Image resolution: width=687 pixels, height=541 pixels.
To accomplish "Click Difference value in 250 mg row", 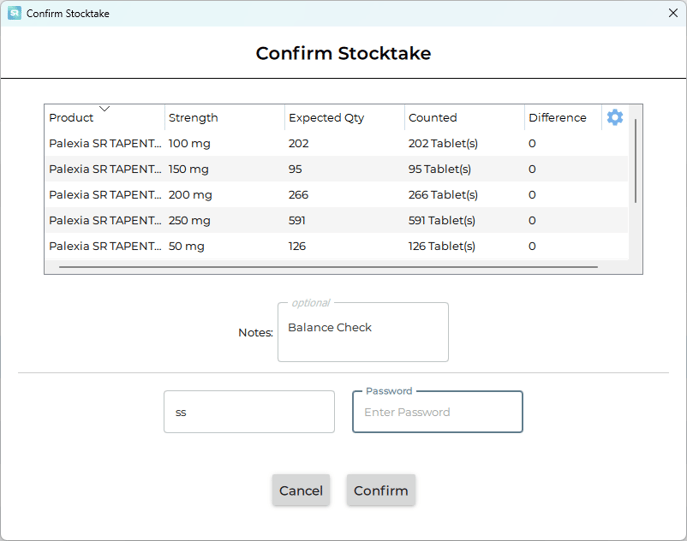I will 532,220.
